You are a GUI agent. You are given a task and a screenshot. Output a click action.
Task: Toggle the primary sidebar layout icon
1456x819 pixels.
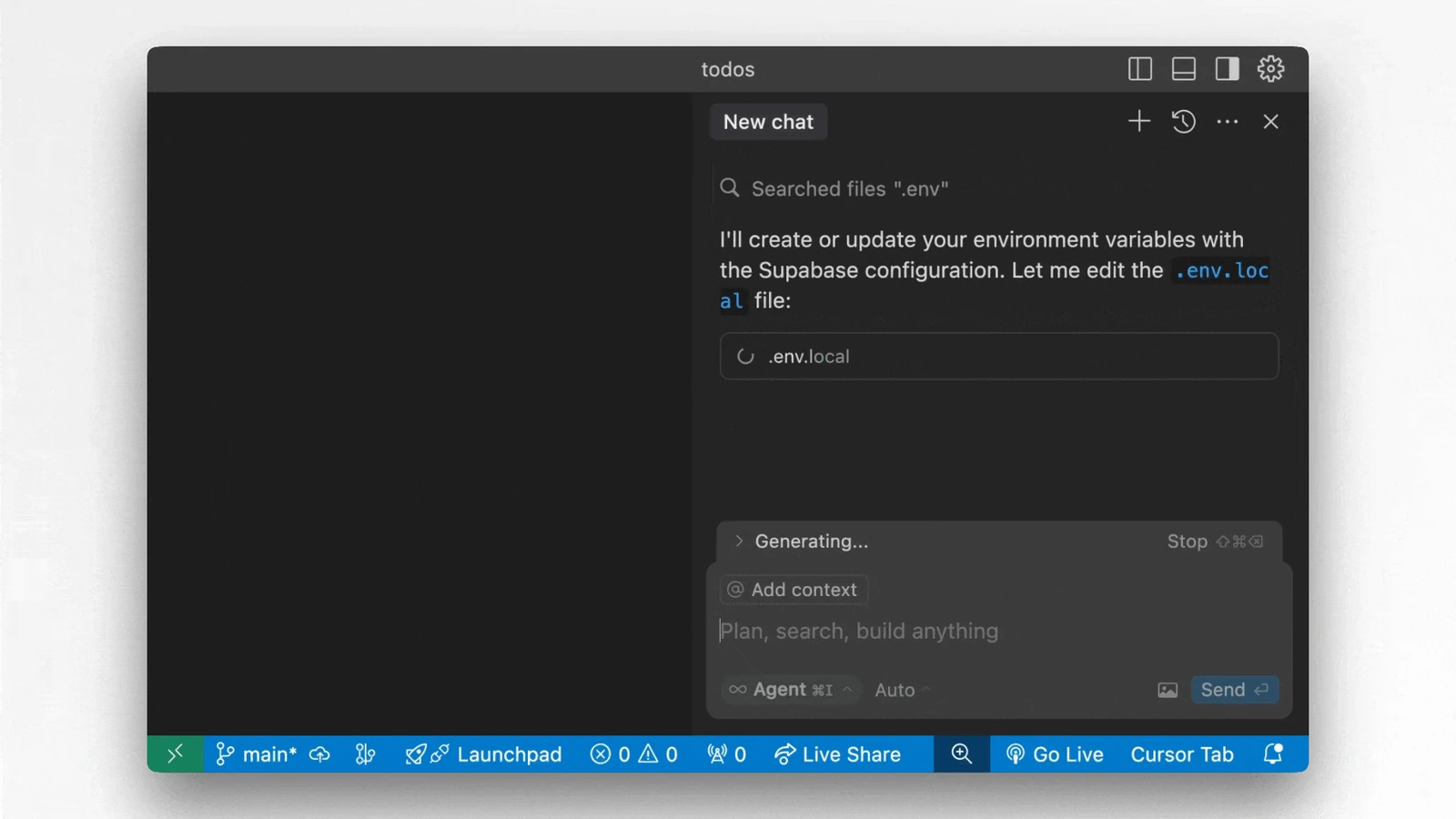click(1139, 69)
